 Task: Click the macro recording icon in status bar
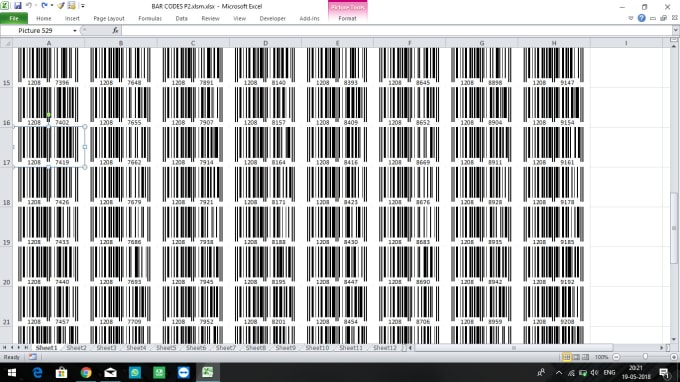click(x=33, y=357)
